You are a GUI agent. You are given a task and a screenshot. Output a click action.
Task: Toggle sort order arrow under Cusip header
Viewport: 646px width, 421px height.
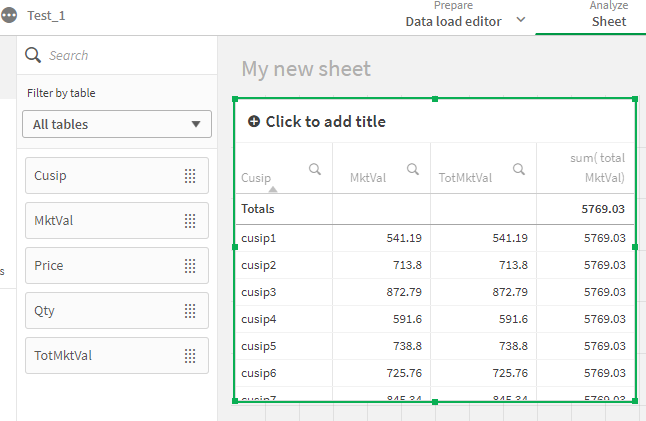(x=274, y=188)
